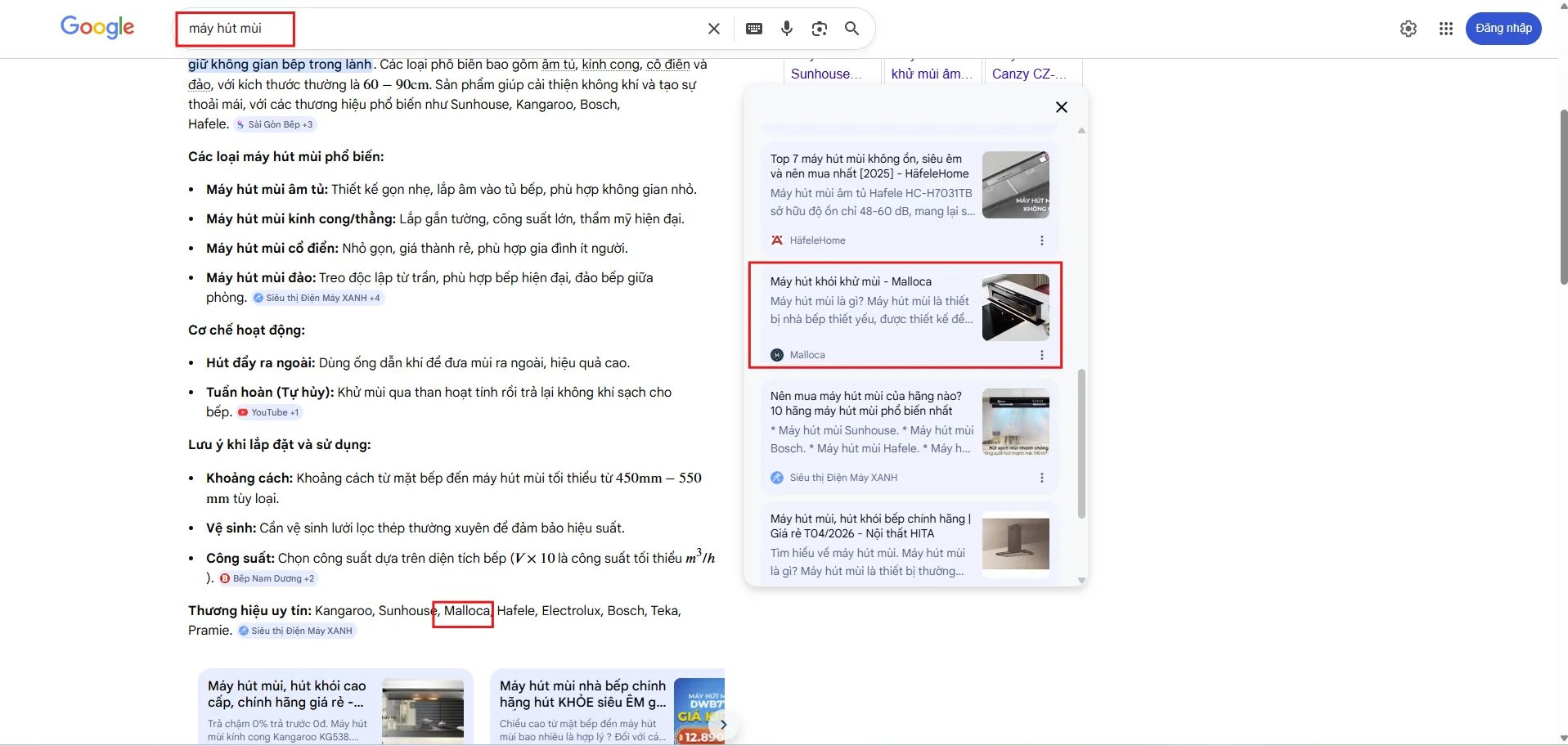Click the Häfele result thumbnail image
The height and width of the screenshot is (746, 1568).
tap(1016, 185)
